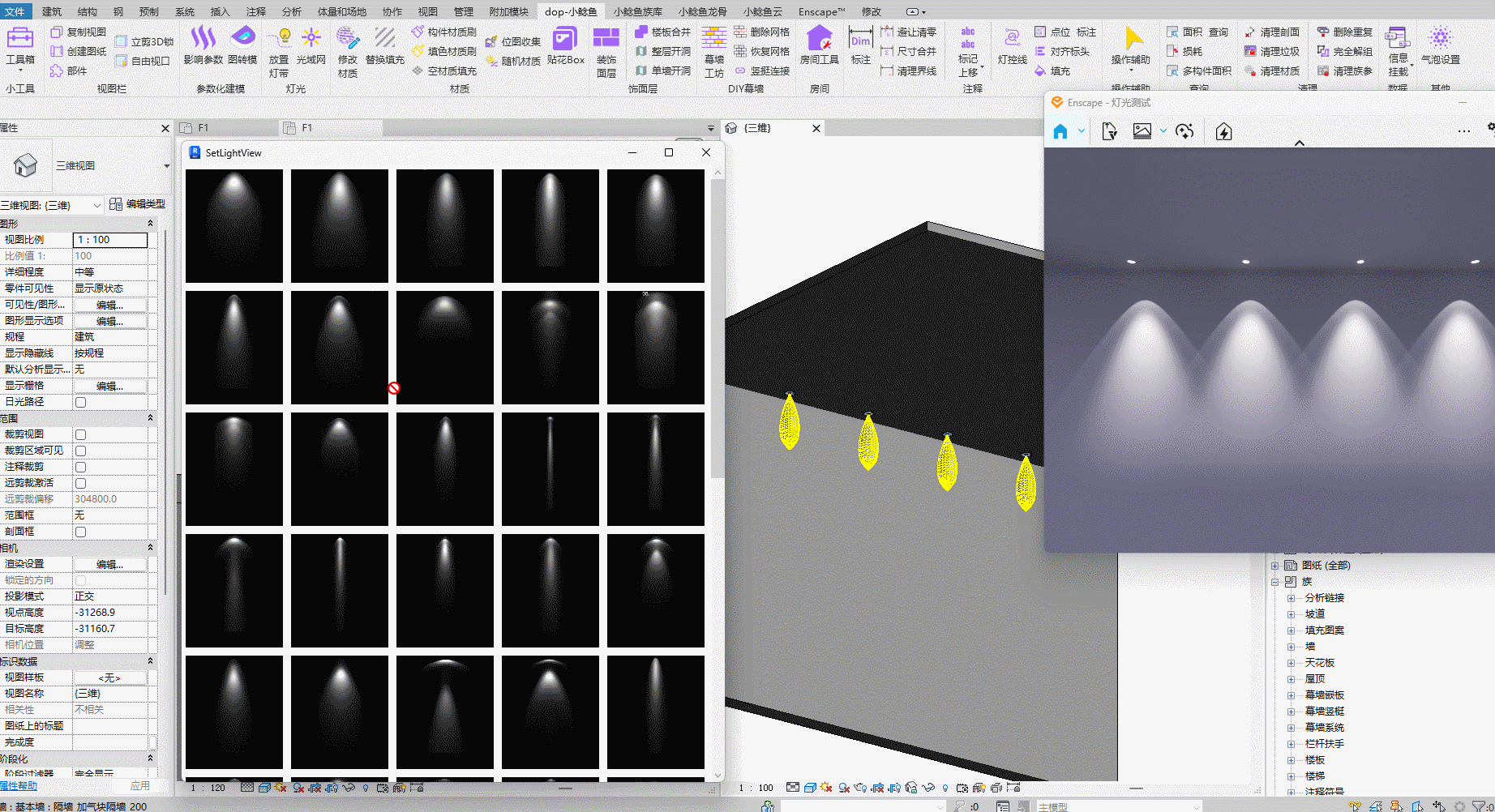Click the 视图样板 <无> button

click(110, 677)
